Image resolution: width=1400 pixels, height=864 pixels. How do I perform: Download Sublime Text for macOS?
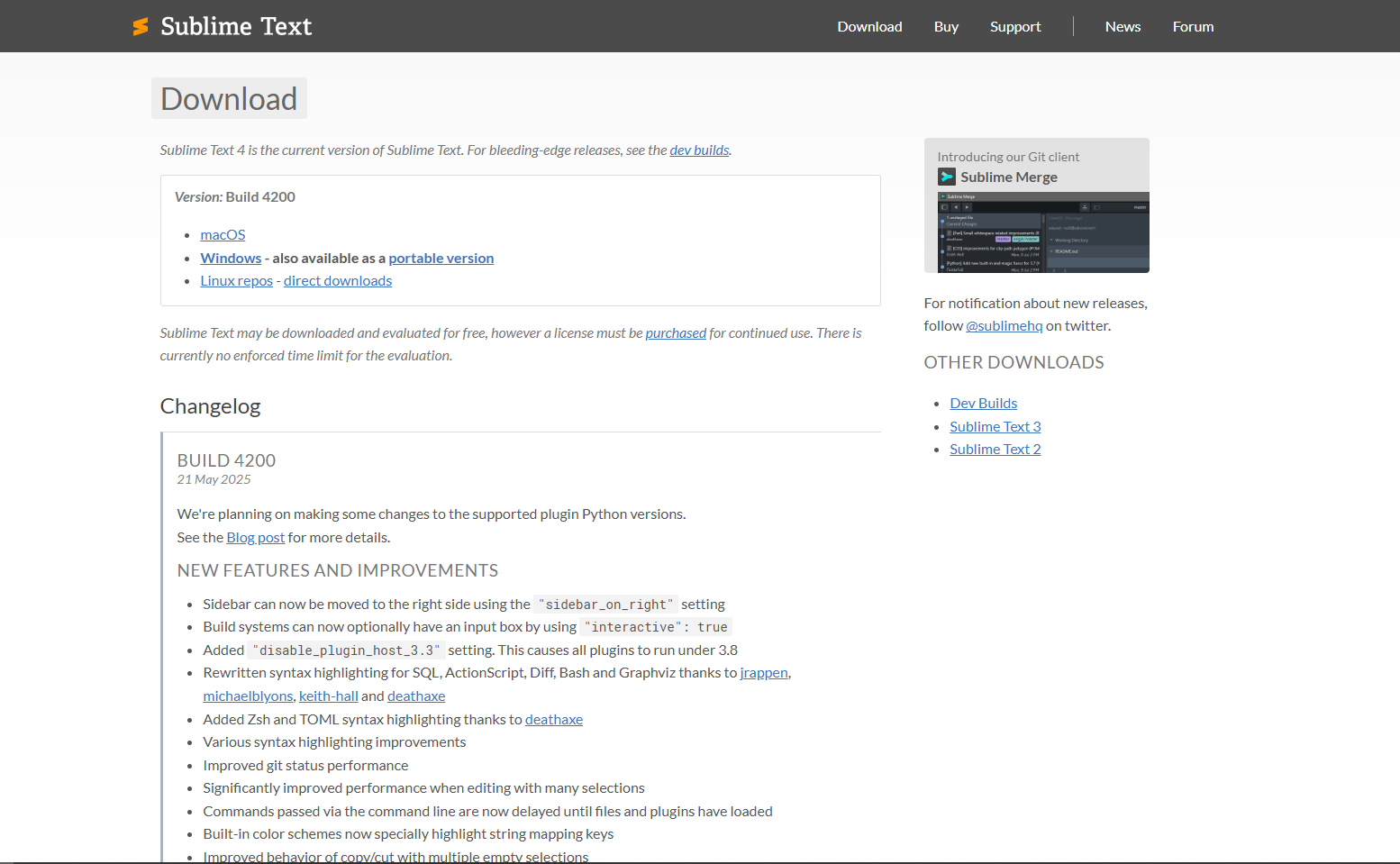pyautogui.click(x=223, y=234)
